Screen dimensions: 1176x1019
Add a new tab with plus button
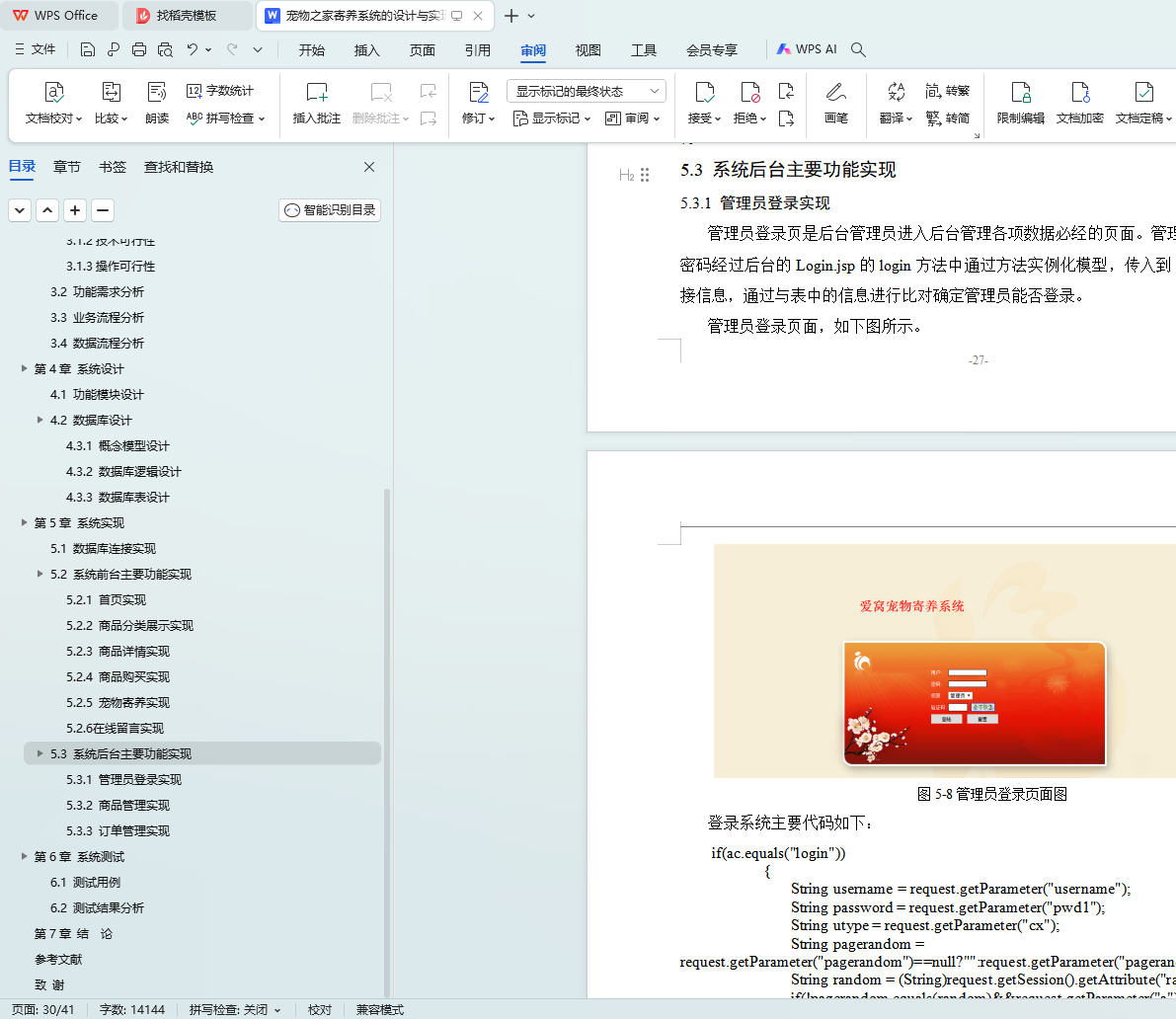click(511, 16)
